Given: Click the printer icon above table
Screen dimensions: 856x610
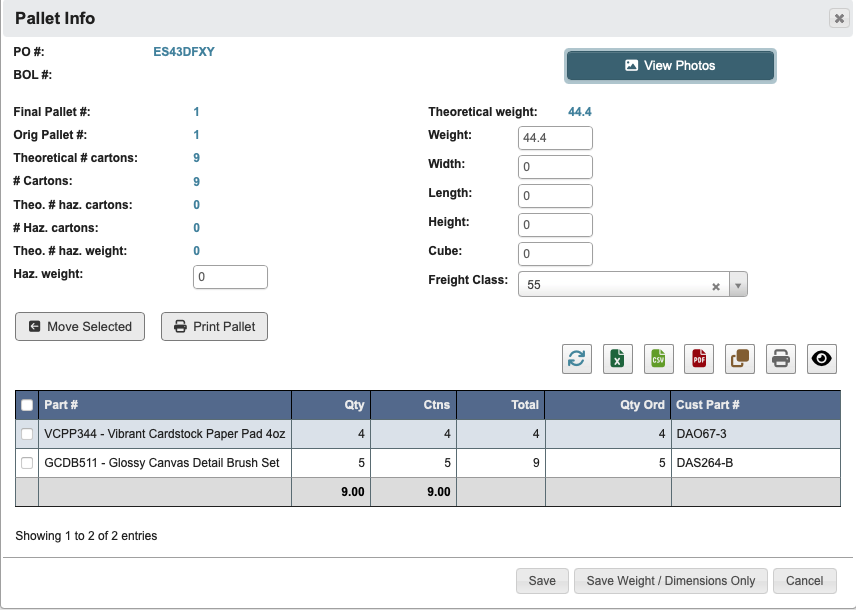Looking at the screenshot, I should click(781, 359).
